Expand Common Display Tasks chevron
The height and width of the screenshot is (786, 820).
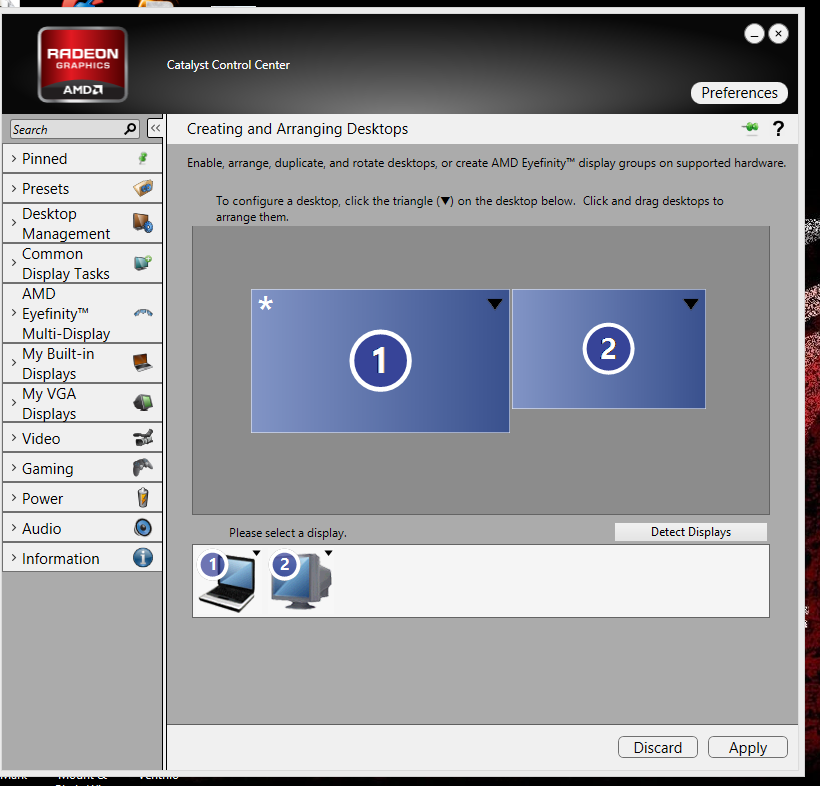14,263
